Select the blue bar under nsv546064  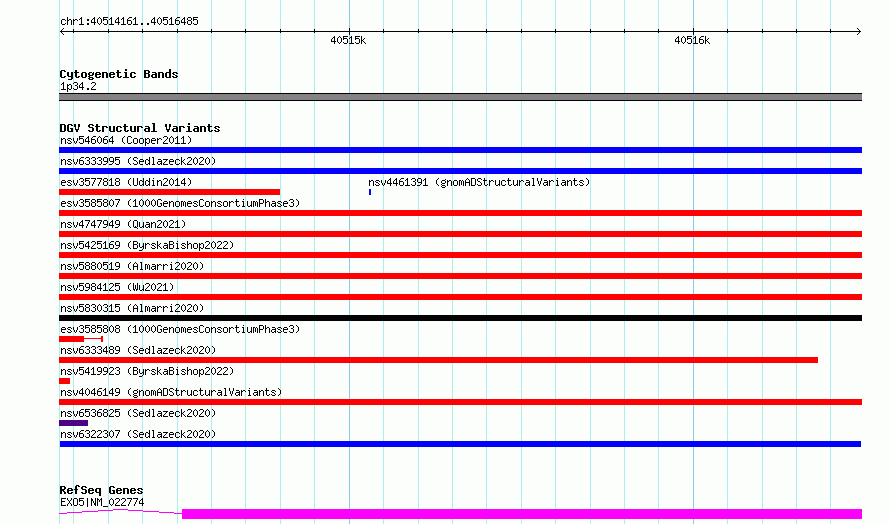tap(460, 150)
